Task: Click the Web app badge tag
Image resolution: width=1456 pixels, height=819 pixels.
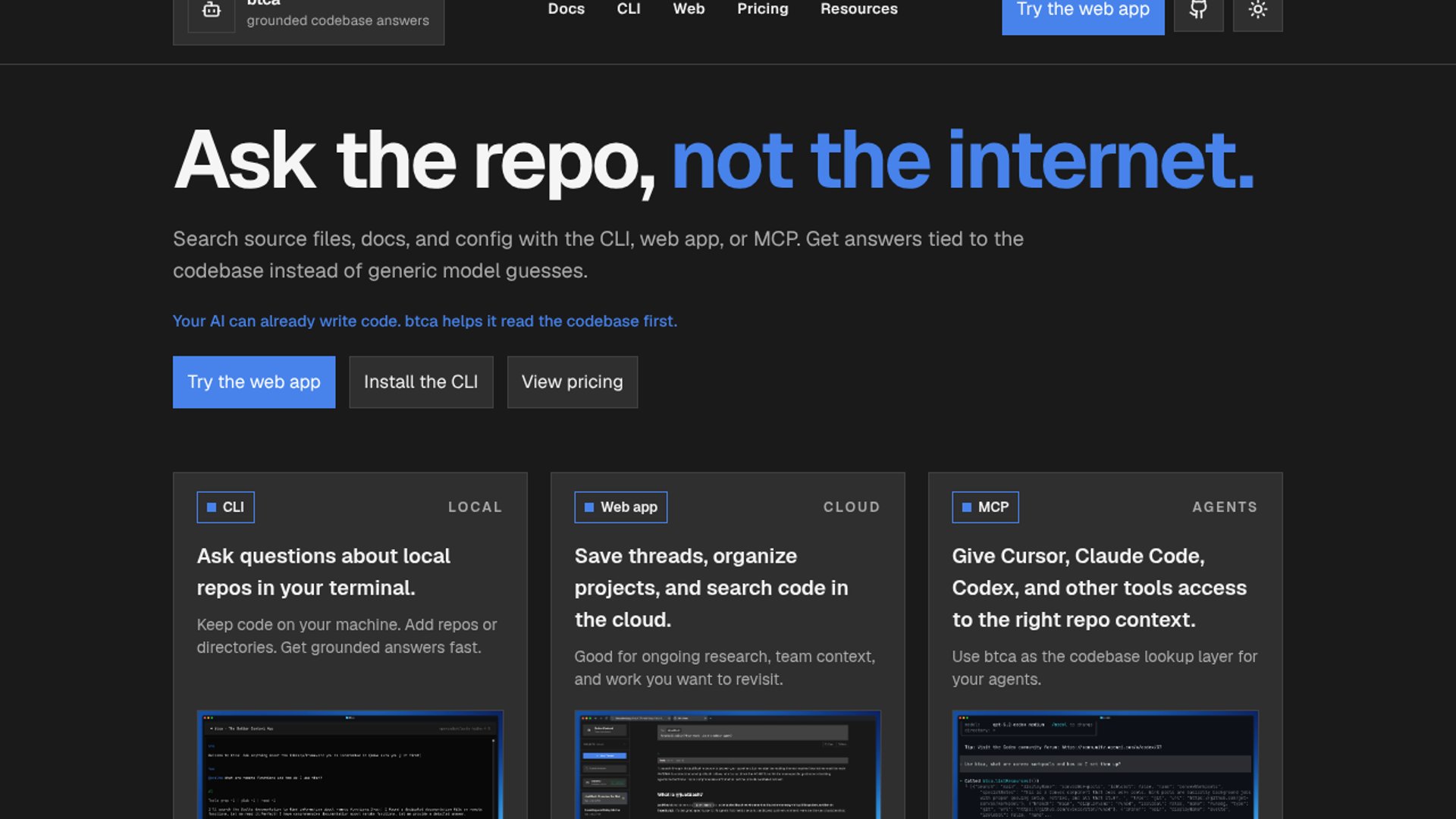Action: pos(620,507)
